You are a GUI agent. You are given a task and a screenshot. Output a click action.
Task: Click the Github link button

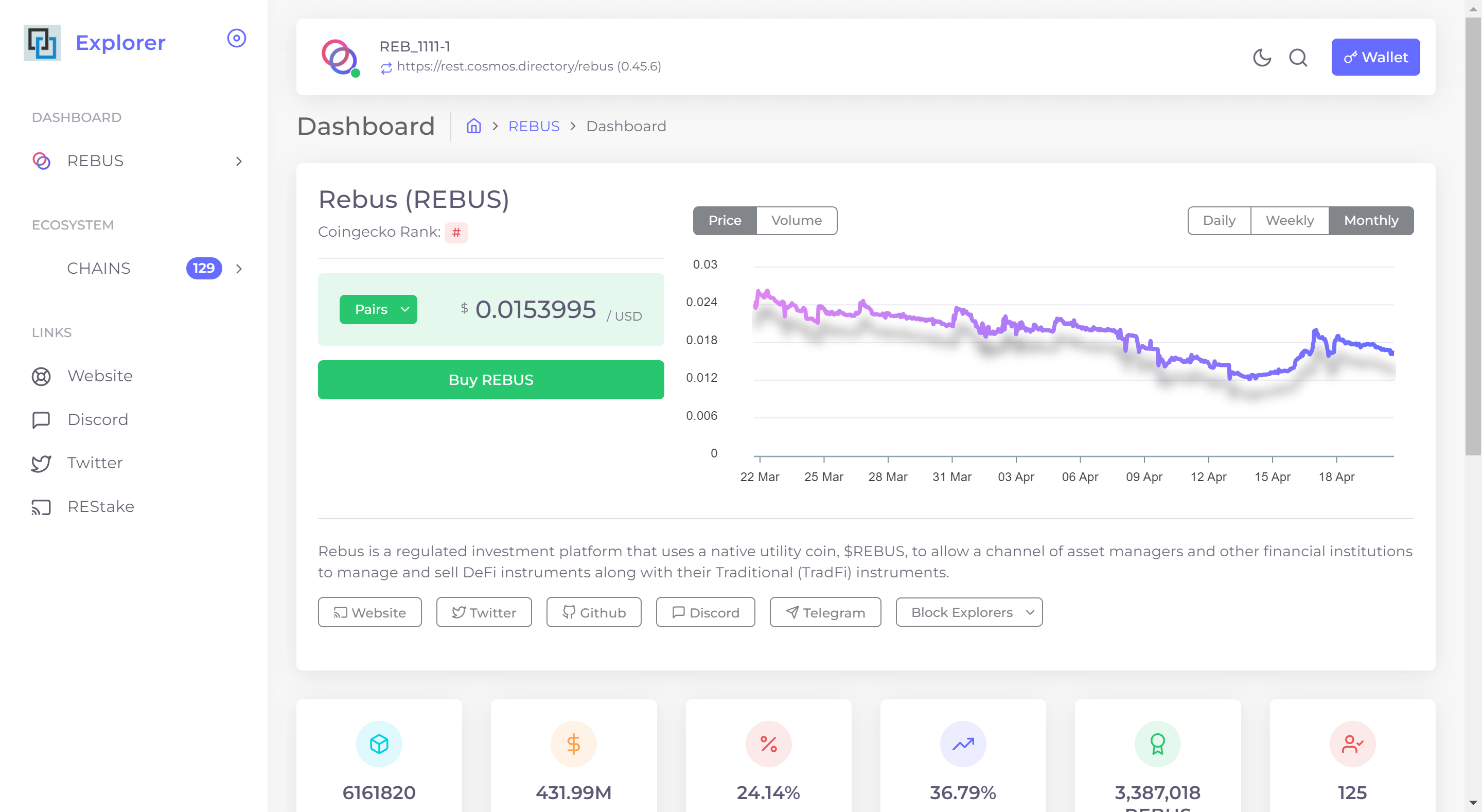pyautogui.click(x=594, y=612)
